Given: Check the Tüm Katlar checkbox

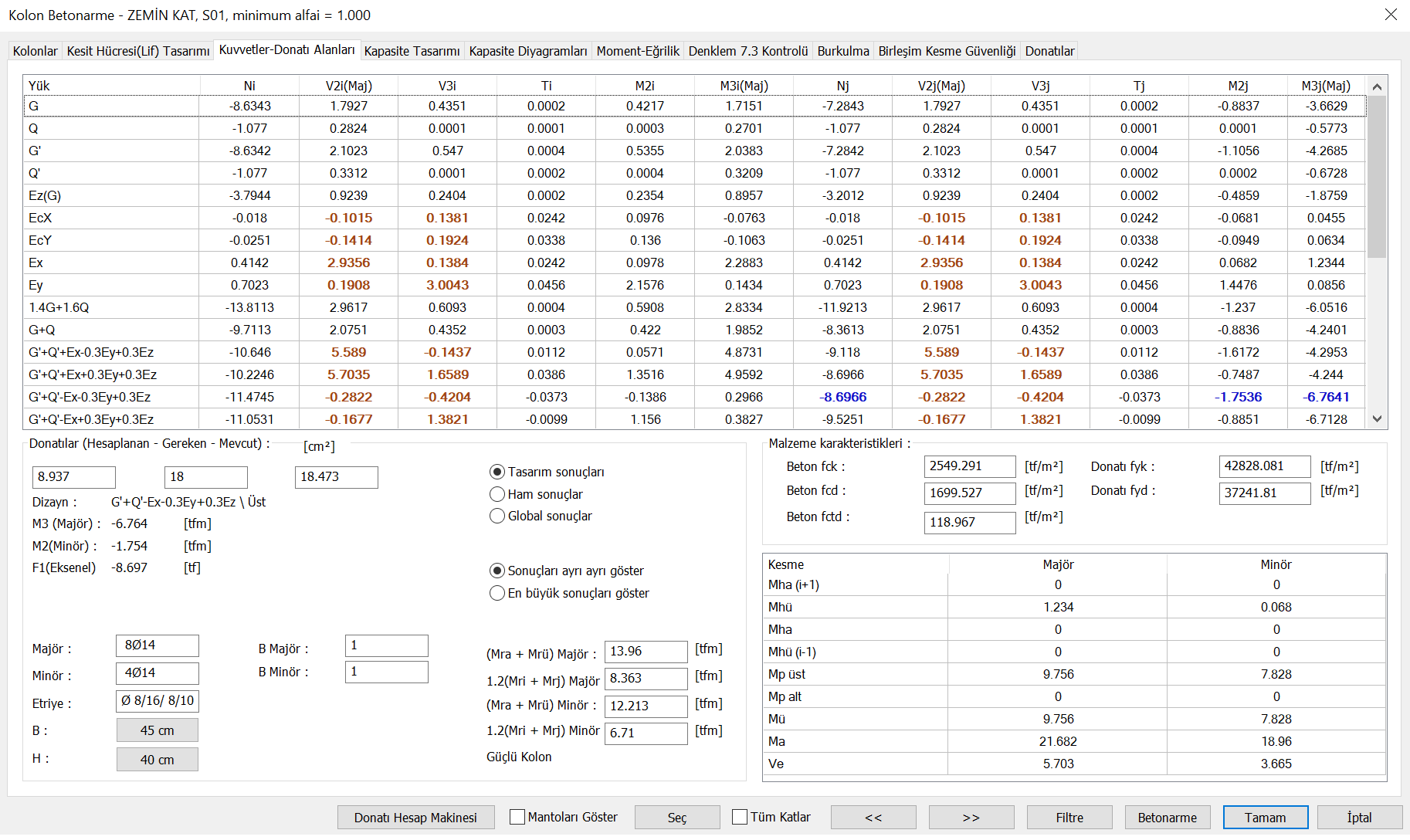Looking at the screenshot, I should 740,817.
